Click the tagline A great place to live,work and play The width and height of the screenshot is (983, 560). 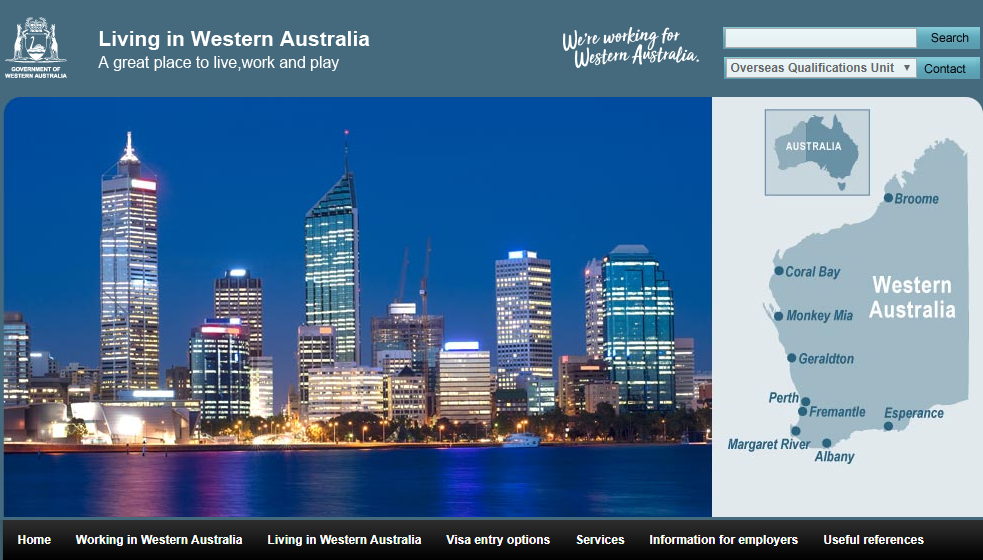point(219,63)
